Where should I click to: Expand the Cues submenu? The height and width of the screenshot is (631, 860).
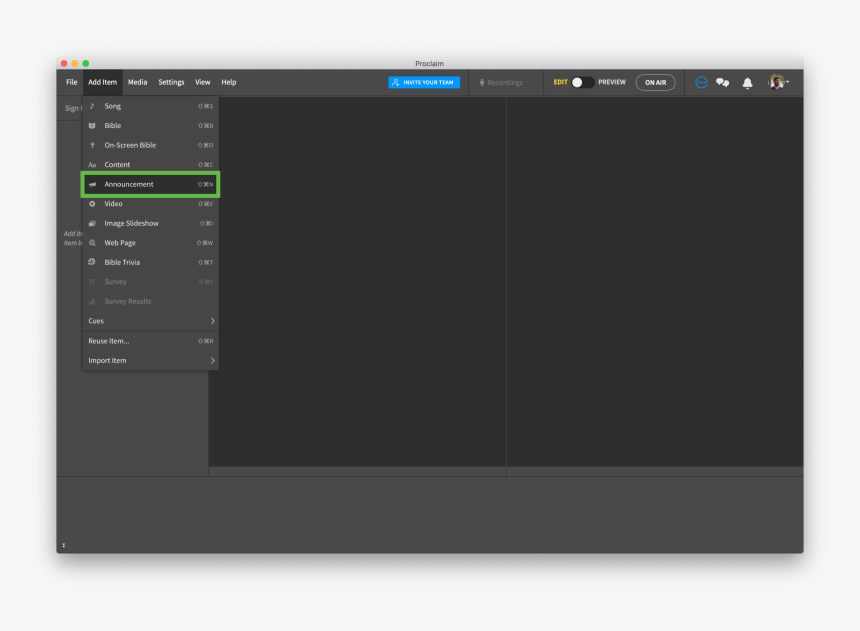coord(150,320)
